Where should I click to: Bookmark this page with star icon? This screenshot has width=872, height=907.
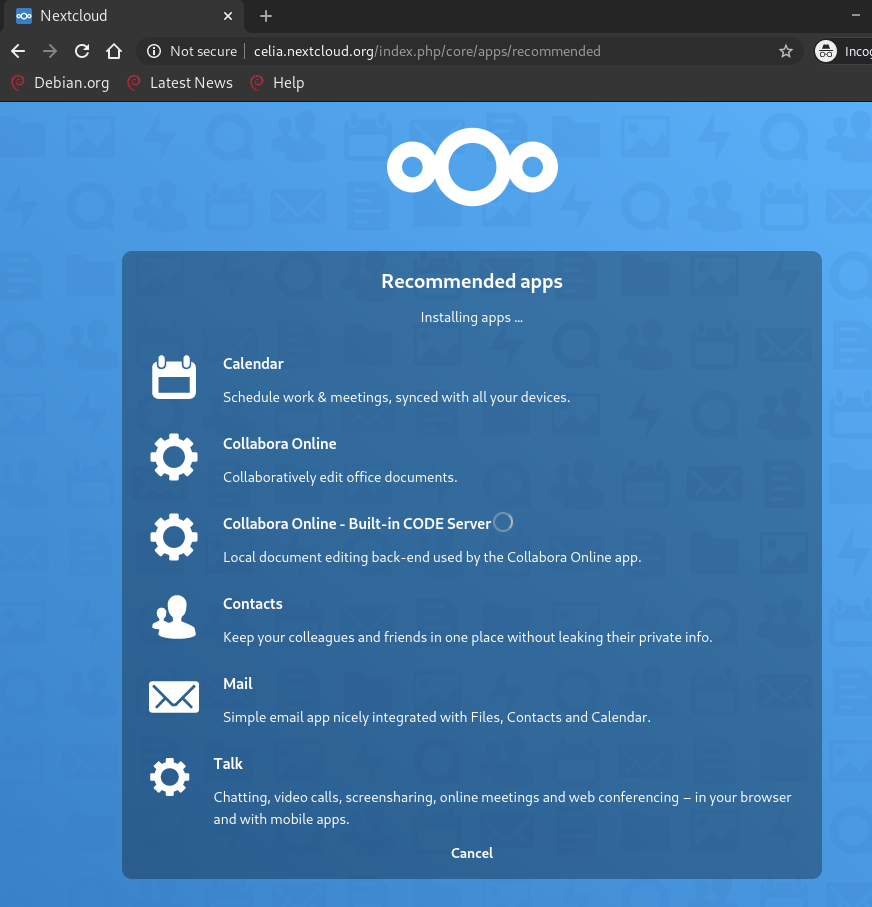point(786,51)
